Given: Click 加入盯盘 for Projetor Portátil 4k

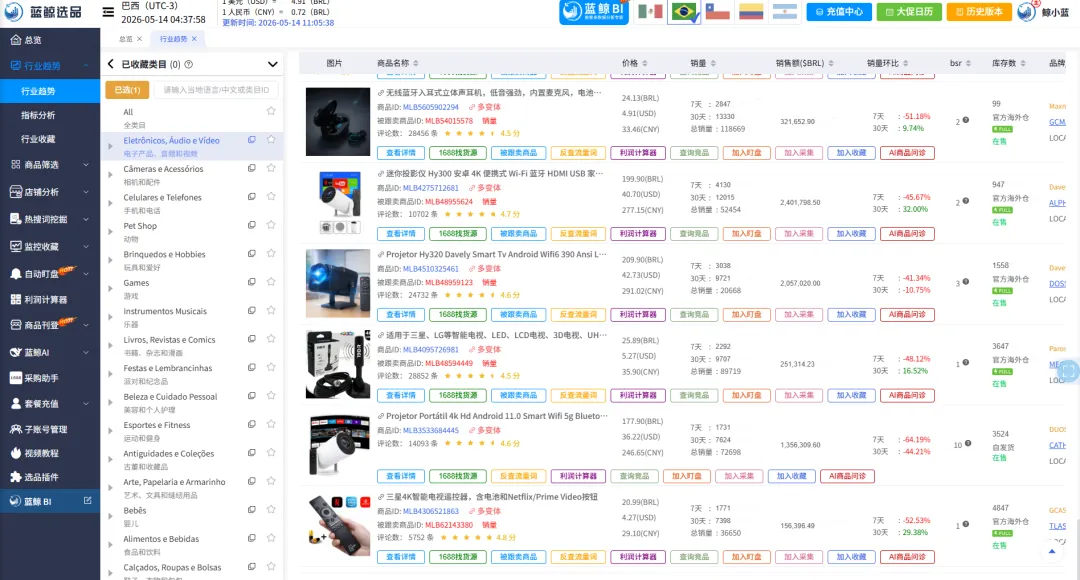Looking at the screenshot, I should tap(686, 476).
